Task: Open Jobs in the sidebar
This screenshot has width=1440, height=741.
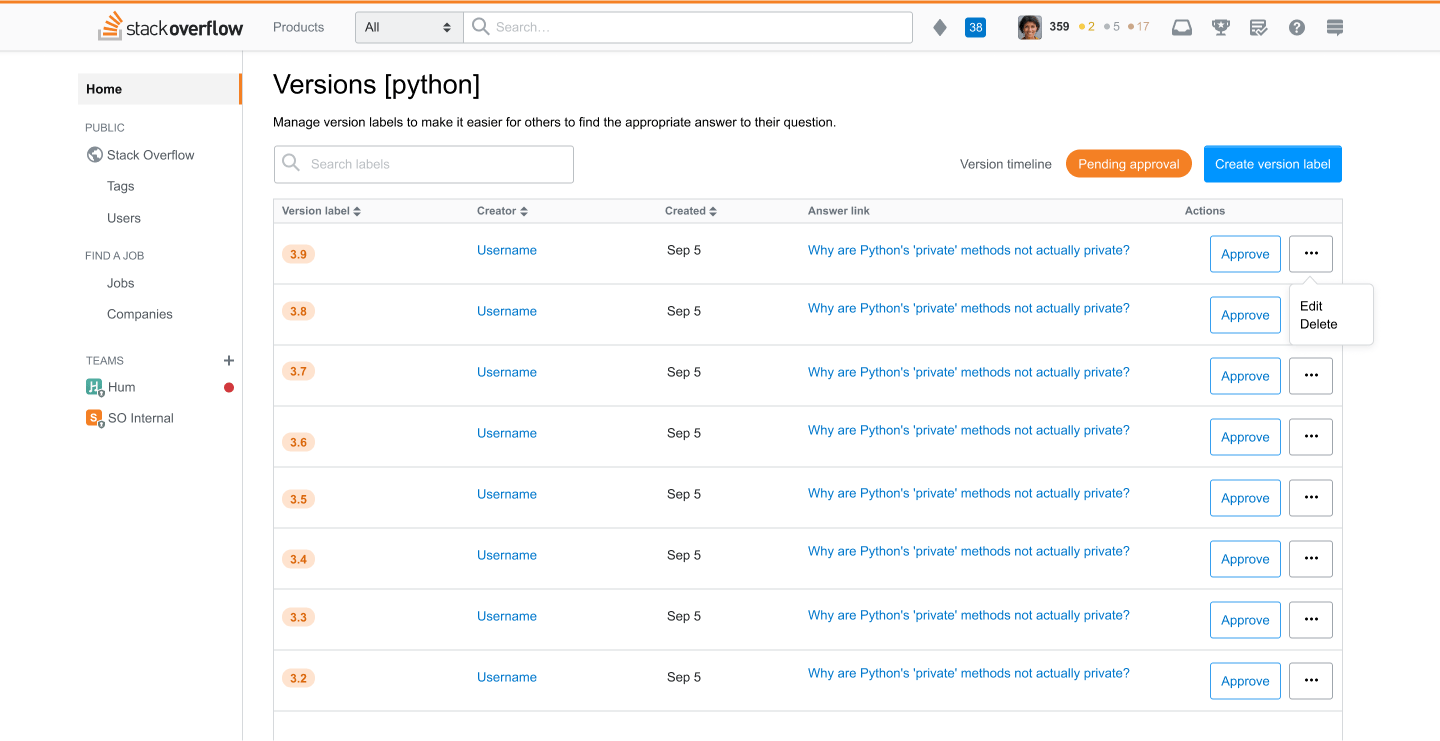Action: (120, 283)
